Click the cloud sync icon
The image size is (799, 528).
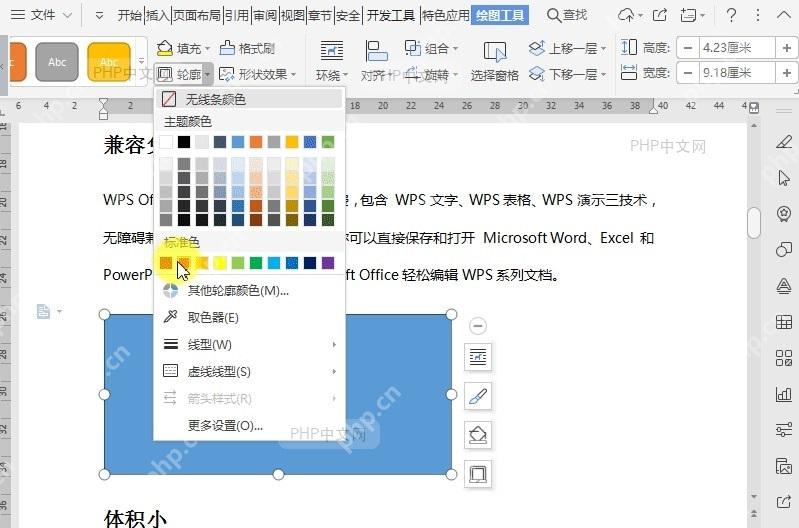point(627,15)
